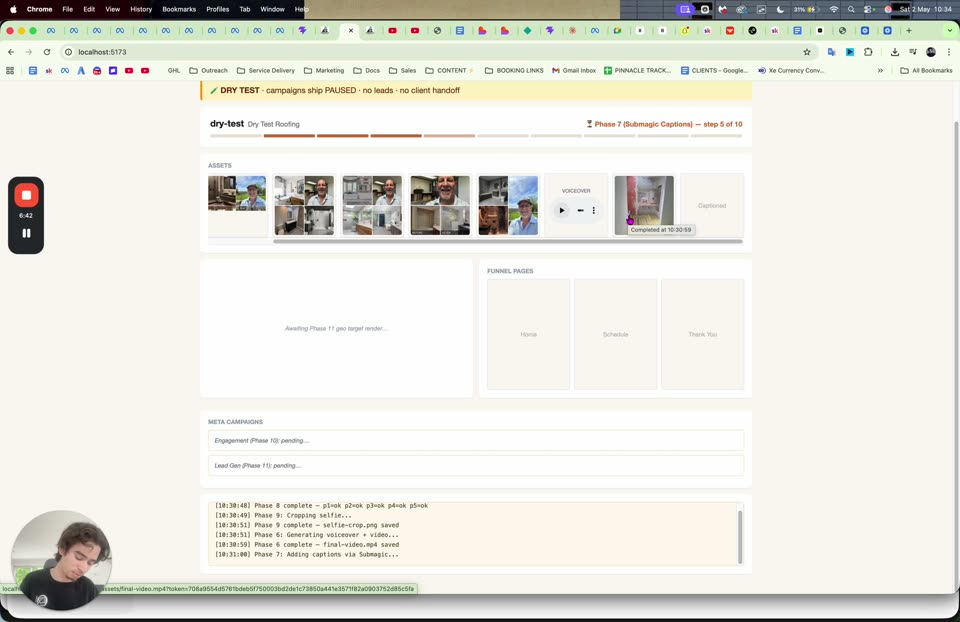Open the All Bookmarks folder
Viewport: 960px width, 622px height.
point(926,70)
